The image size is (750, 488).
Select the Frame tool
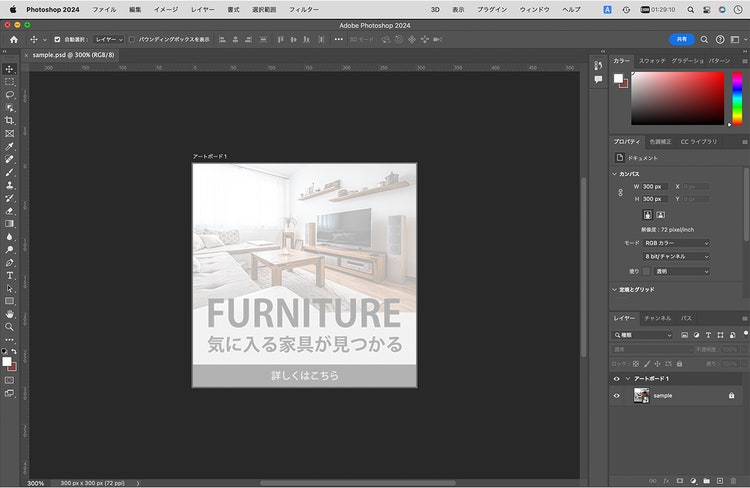point(9,133)
